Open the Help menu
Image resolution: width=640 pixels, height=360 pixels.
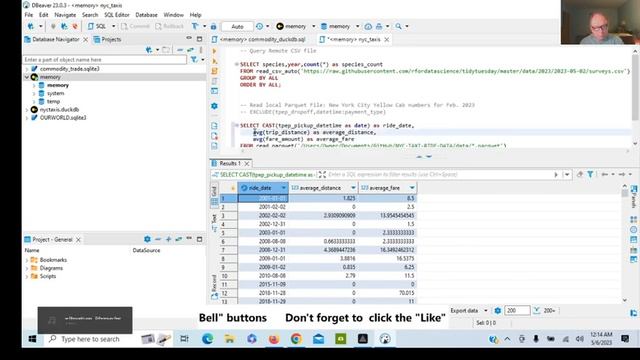coord(196,15)
